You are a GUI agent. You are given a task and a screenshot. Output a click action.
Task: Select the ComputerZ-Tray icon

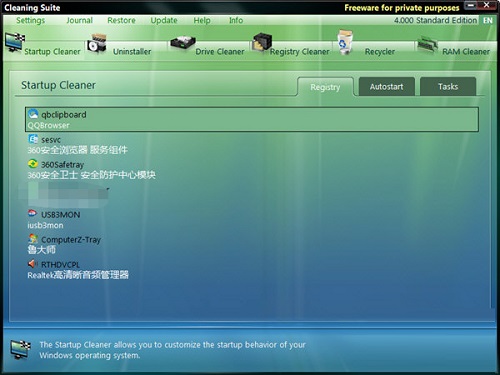pos(33,239)
